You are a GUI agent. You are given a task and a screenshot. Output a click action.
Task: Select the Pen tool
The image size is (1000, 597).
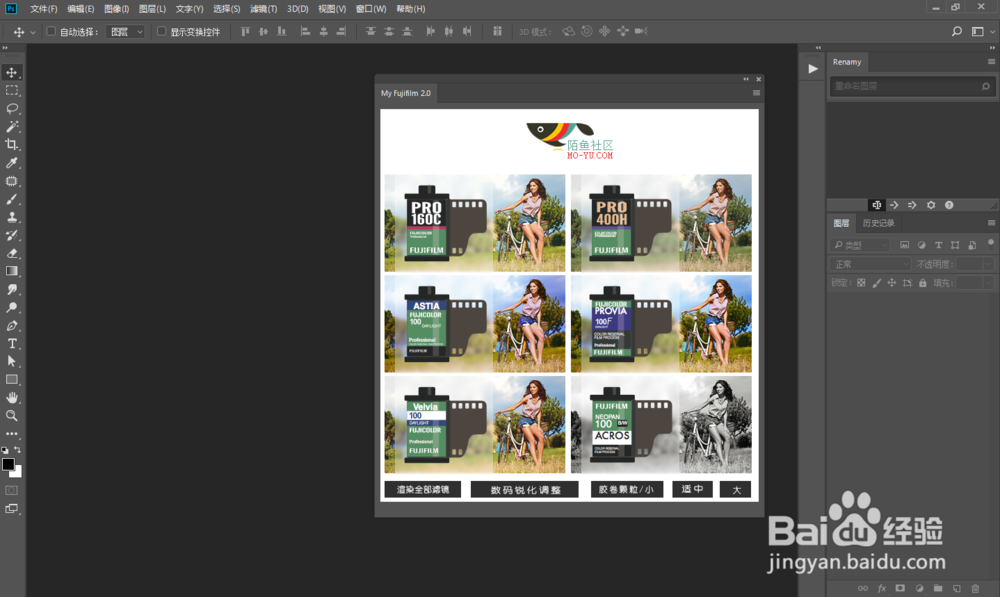(11, 325)
